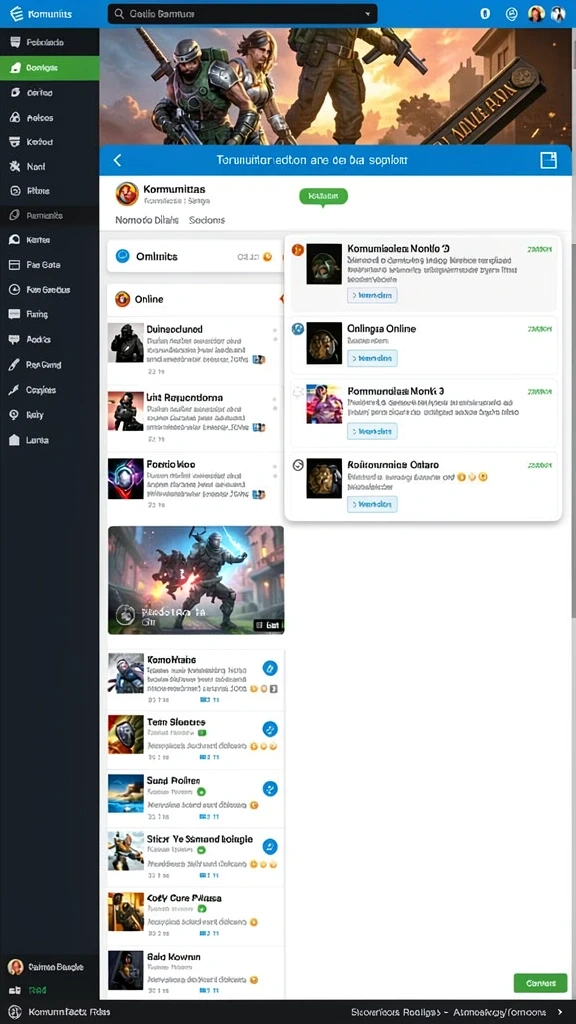Toggle the blue circle on Sund Polites item
This screenshot has height=1024, width=576.
click(x=270, y=788)
